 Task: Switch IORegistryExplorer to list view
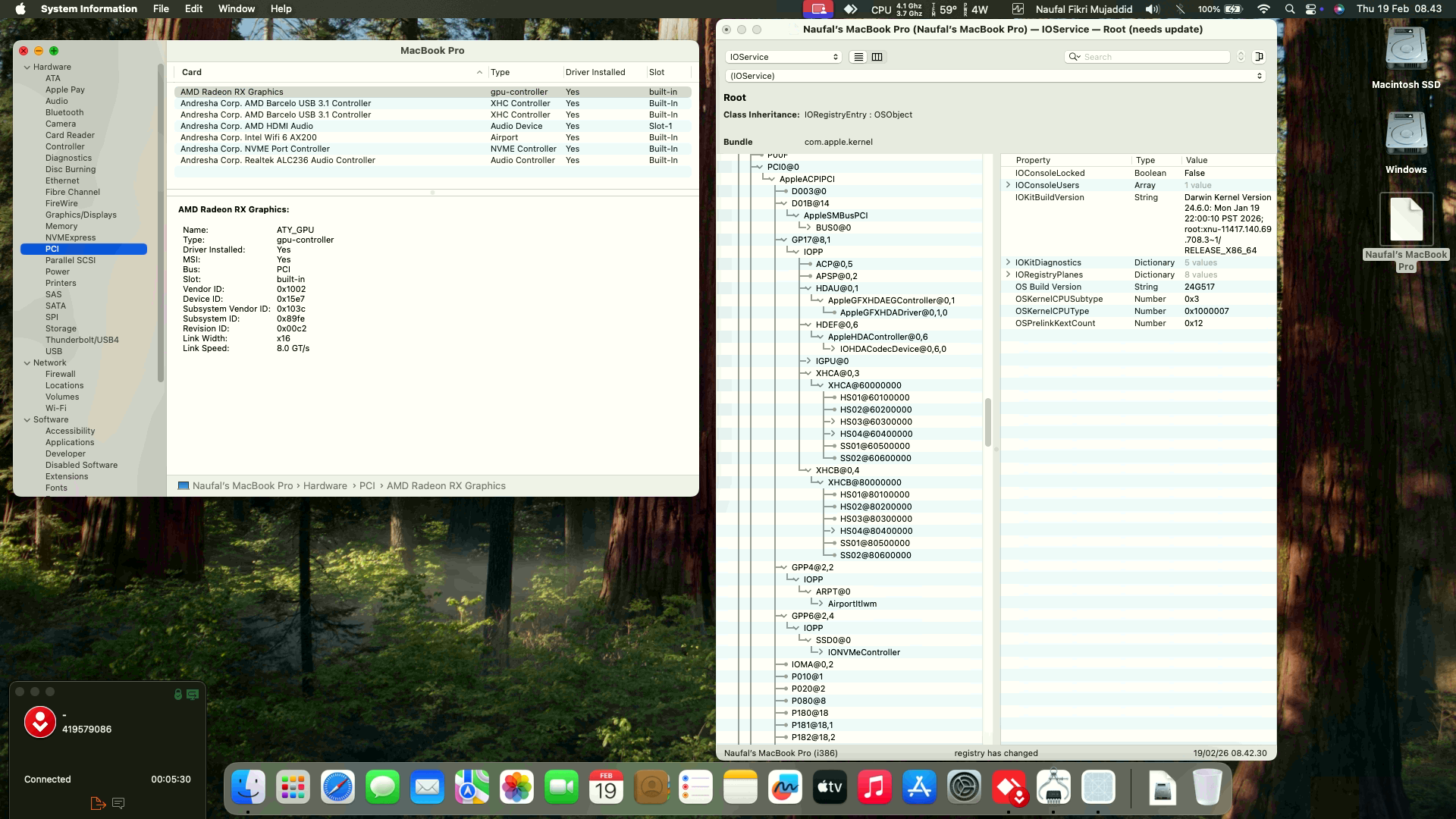point(858,57)
